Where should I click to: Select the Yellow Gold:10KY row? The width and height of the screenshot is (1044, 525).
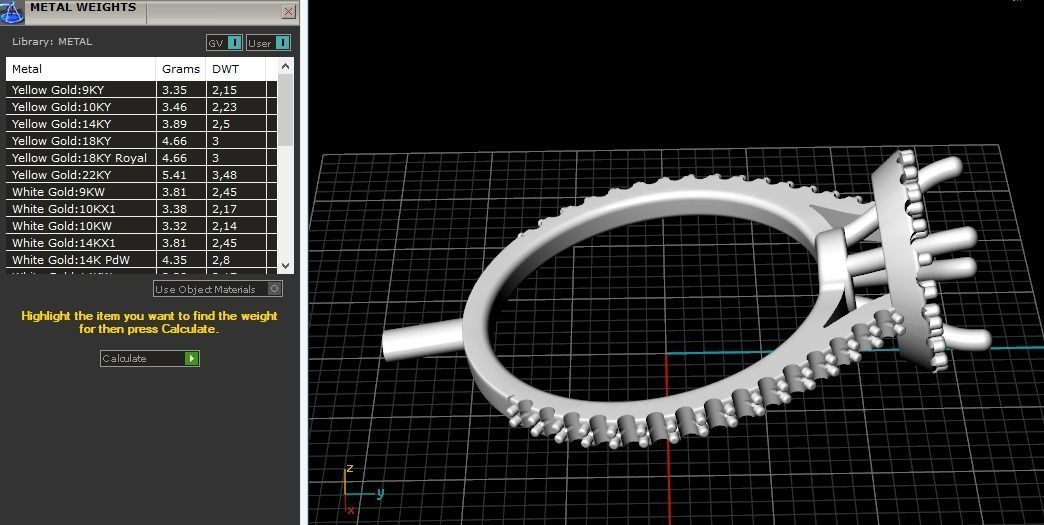142,106
